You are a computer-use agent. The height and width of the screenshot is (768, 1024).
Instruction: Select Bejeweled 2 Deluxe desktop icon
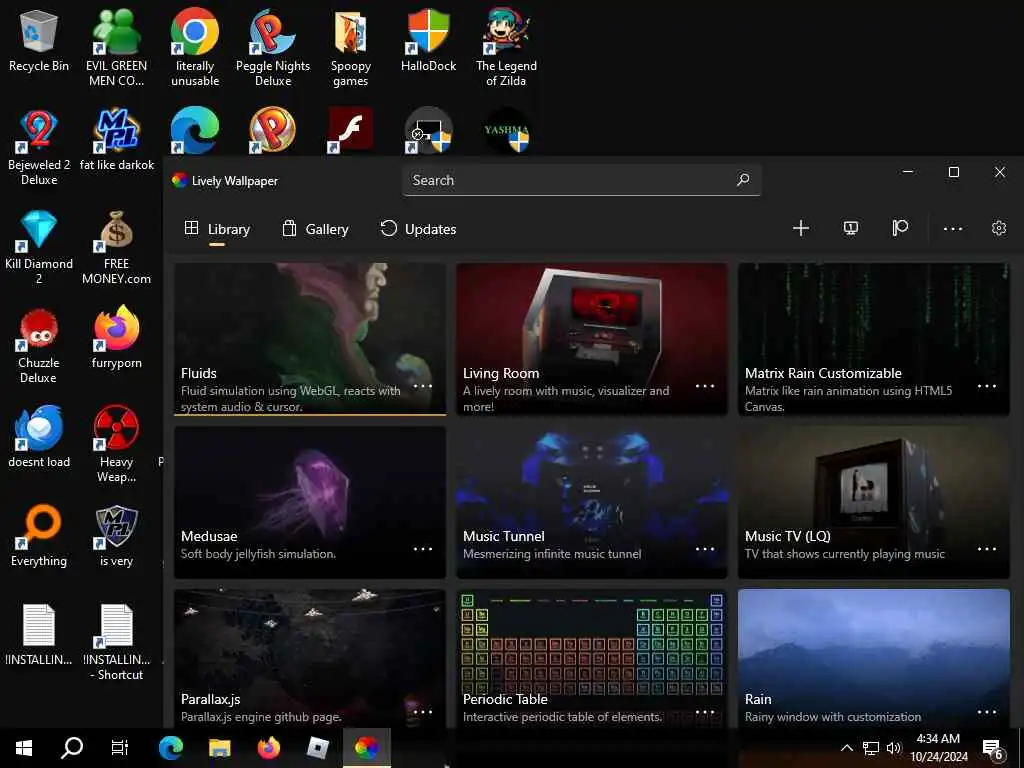(x=39, y=147)
